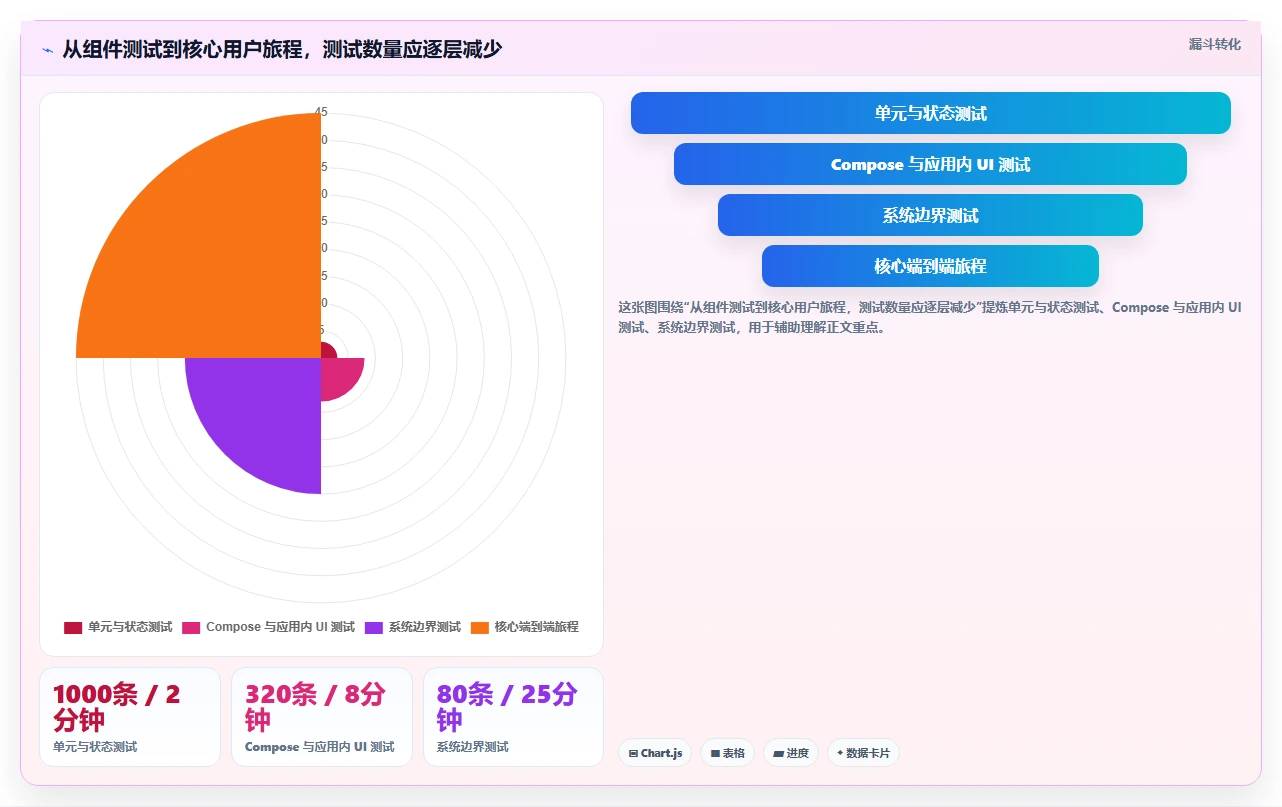Click the 表格 tag chip
Viewport: 1282px width, 807px height.
coord(727,753)
